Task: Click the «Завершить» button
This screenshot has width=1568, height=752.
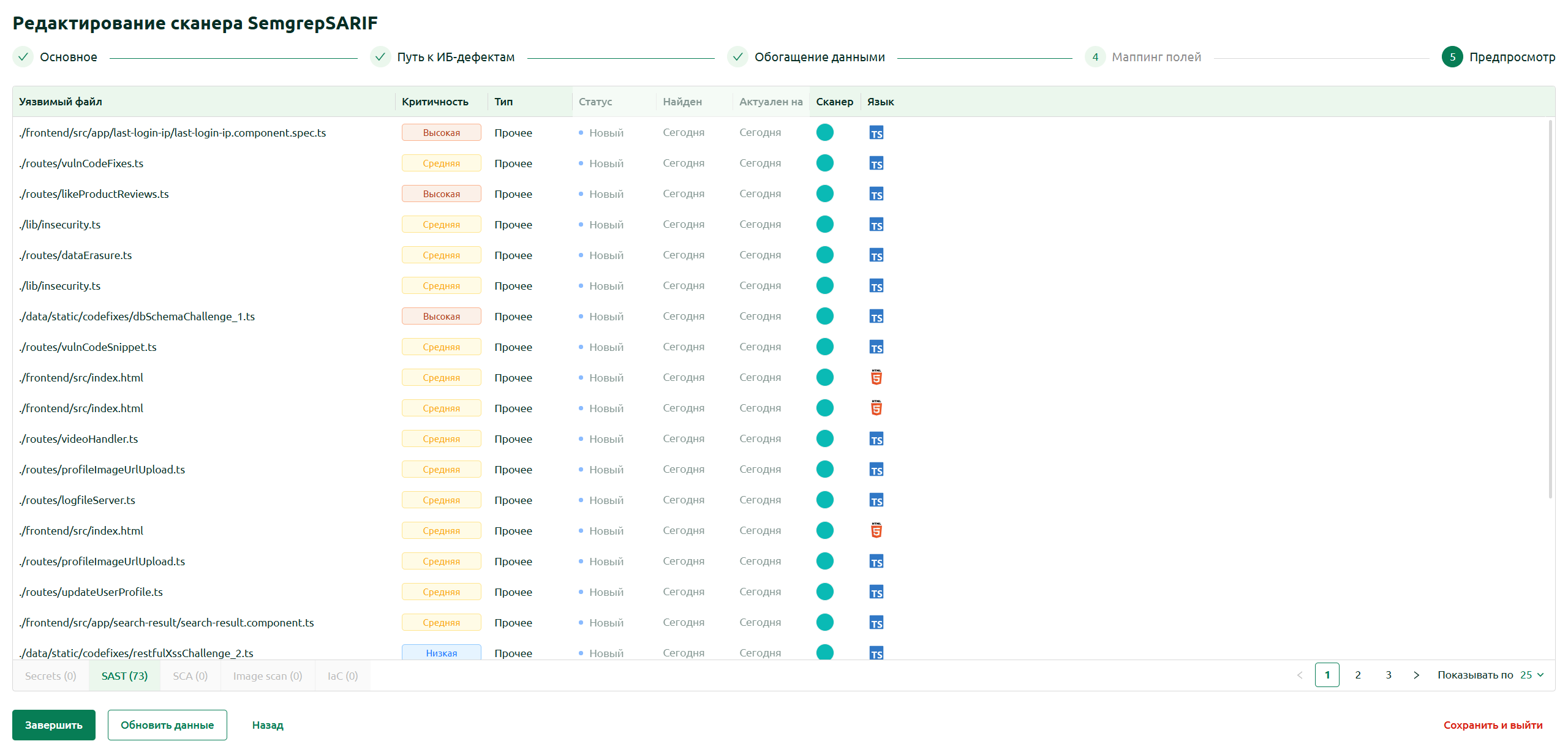Action: pyautogui.click(x=54, y=725)
